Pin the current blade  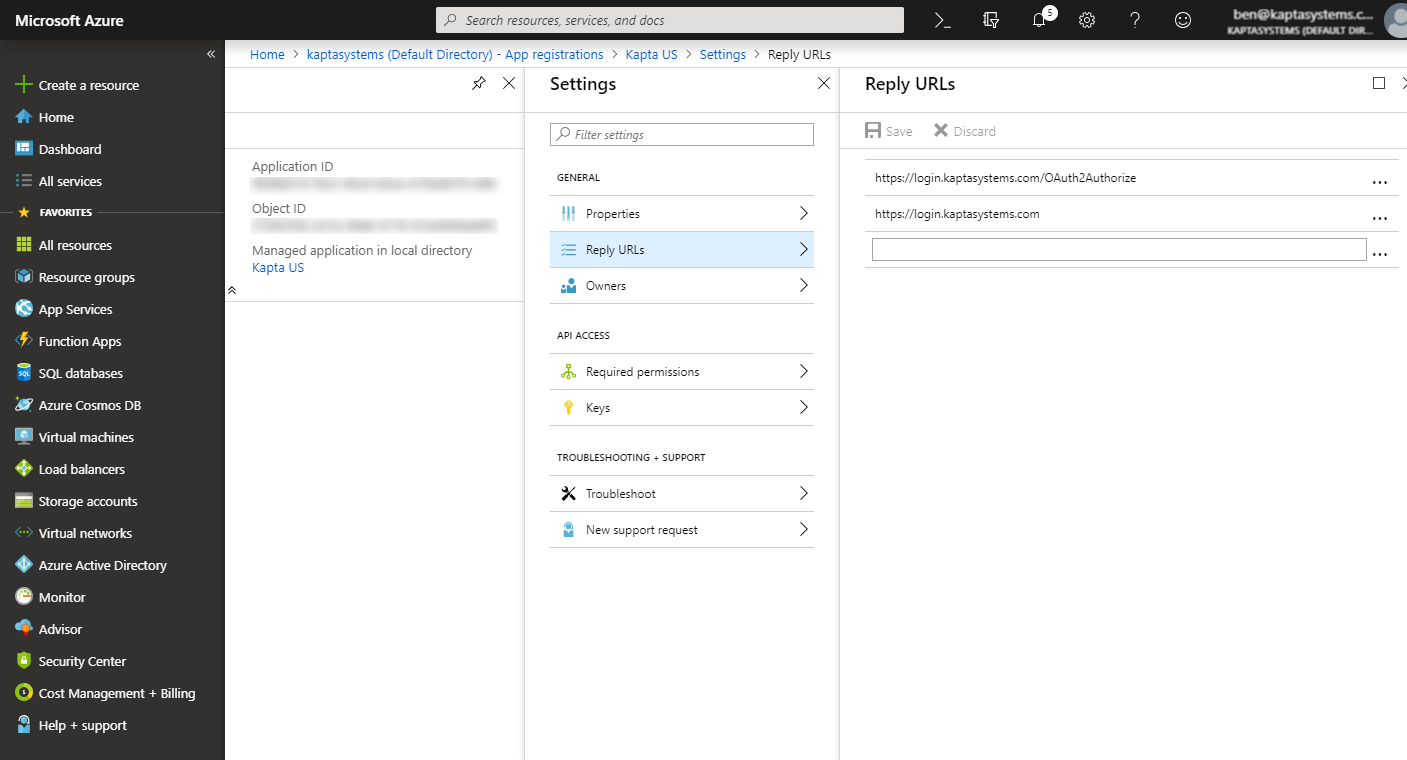point(478,84)
